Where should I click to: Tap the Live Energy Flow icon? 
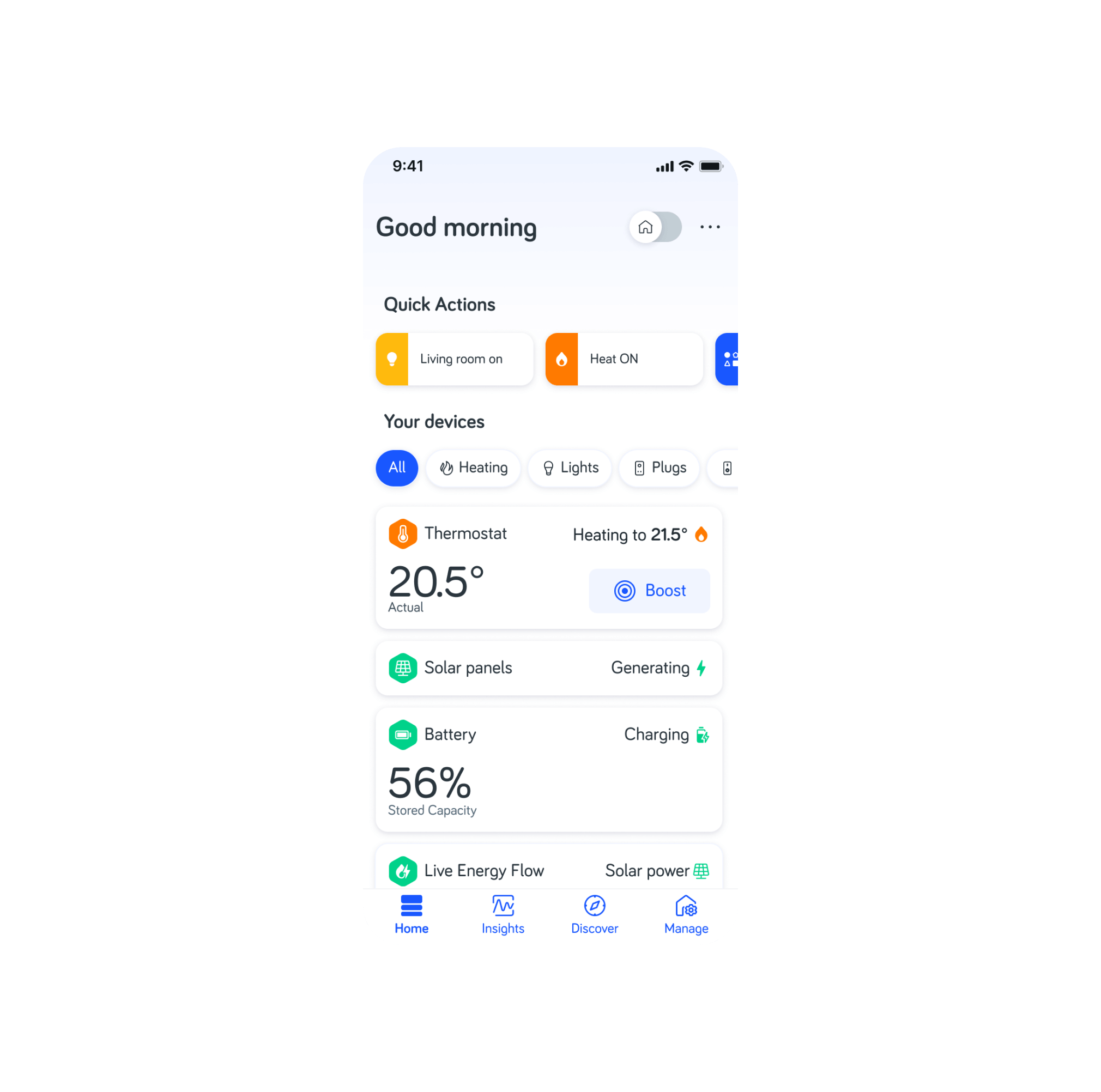coord(399,868)
